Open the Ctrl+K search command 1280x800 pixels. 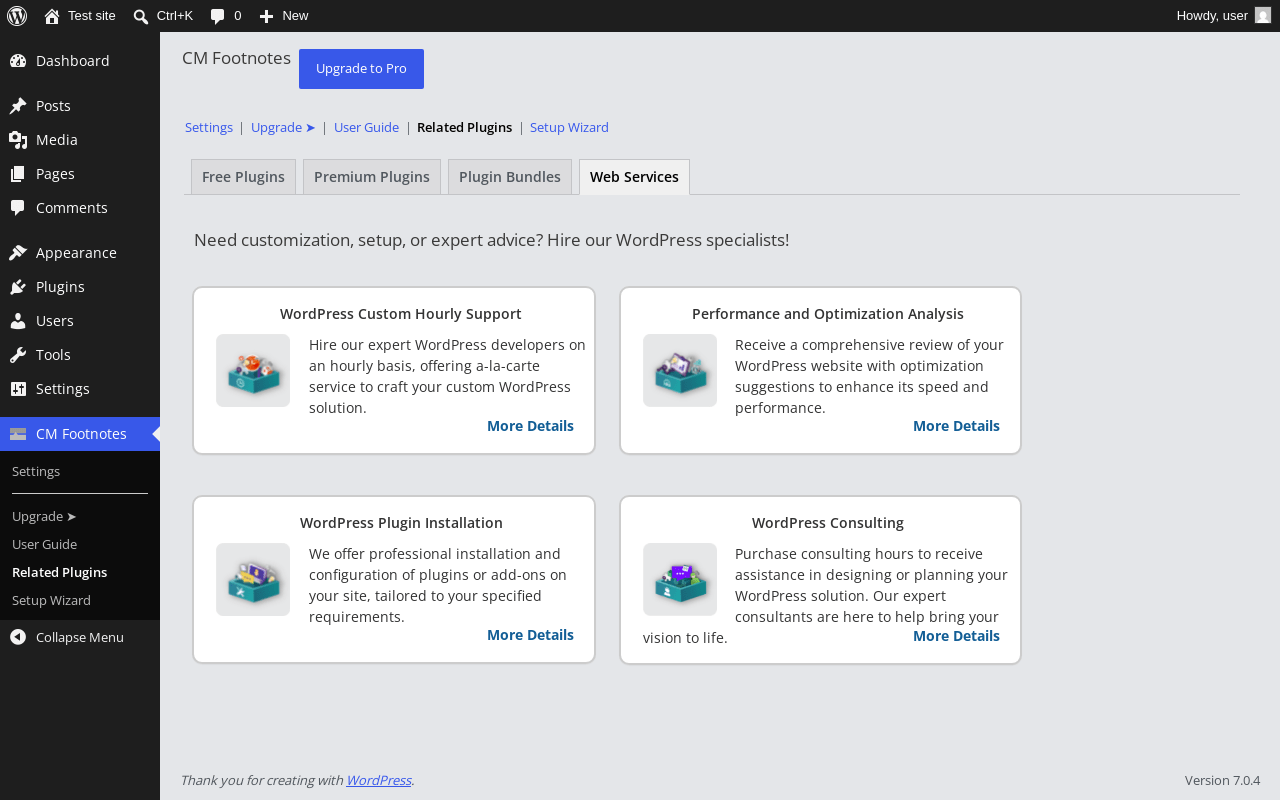[x=163, y=16]
